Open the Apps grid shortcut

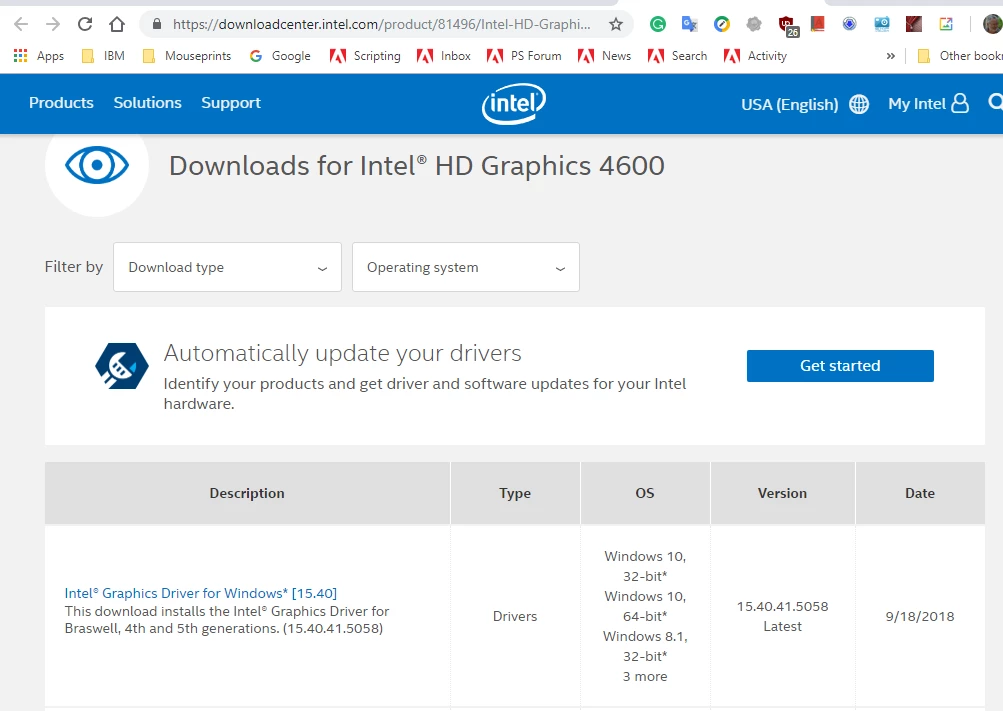pyautogui.click(x=38, y=56)
